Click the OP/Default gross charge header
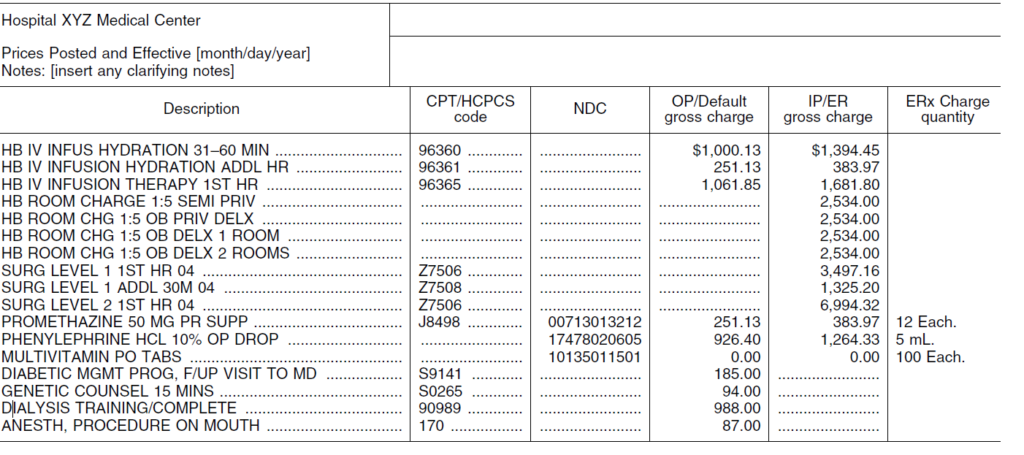The image size is (1024, 455). pos(709,109)
